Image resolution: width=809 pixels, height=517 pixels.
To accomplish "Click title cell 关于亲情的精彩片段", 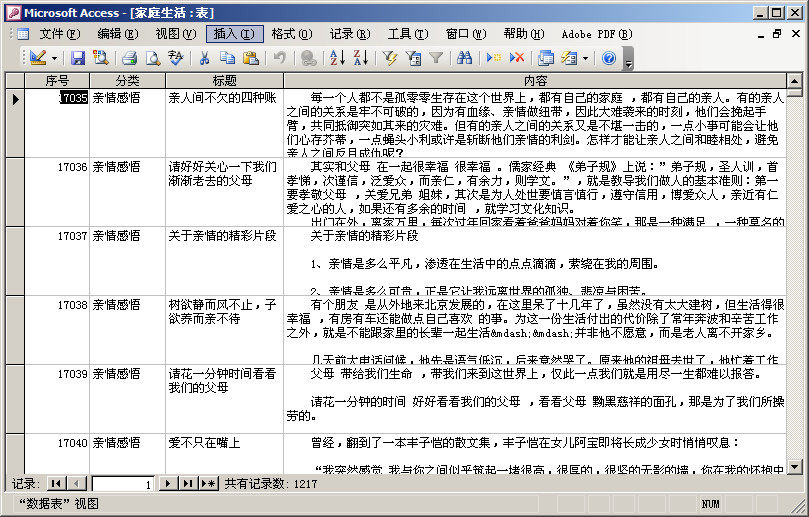I will (x=224, y=261).
